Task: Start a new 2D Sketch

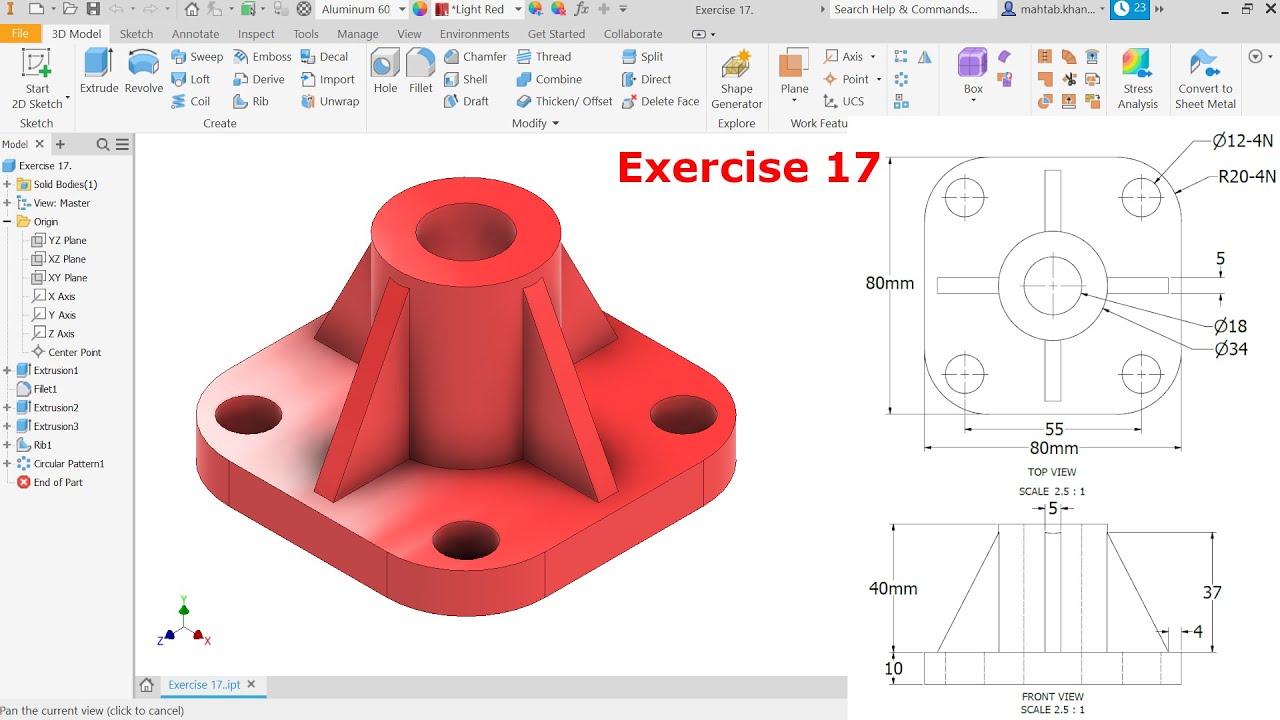Action: tap(37, 78)
